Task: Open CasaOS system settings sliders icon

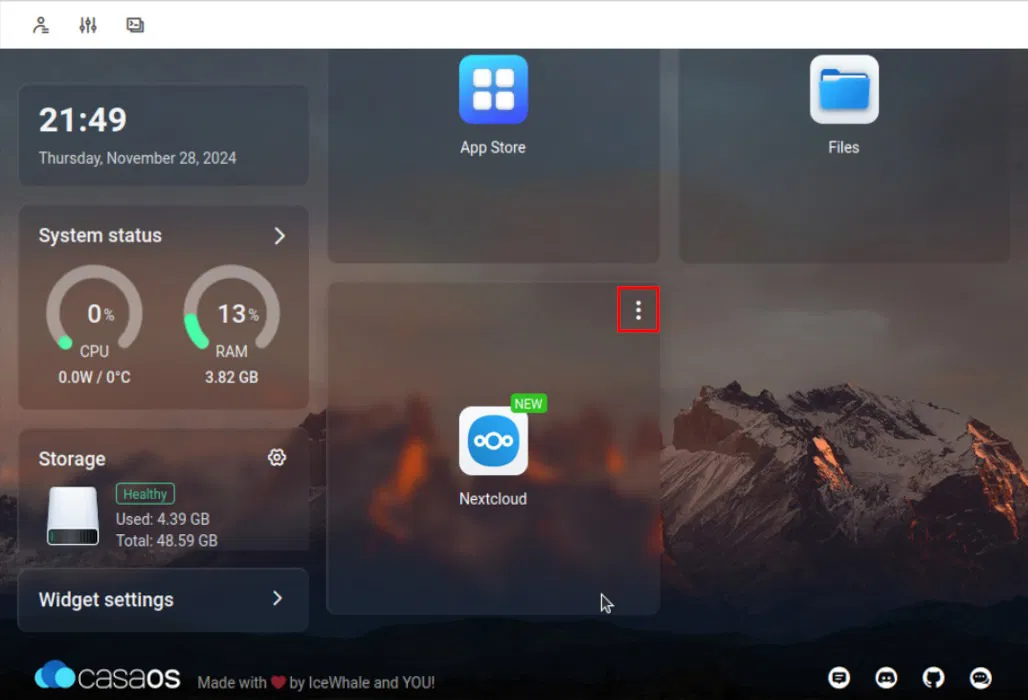Action: coord(87,24)
